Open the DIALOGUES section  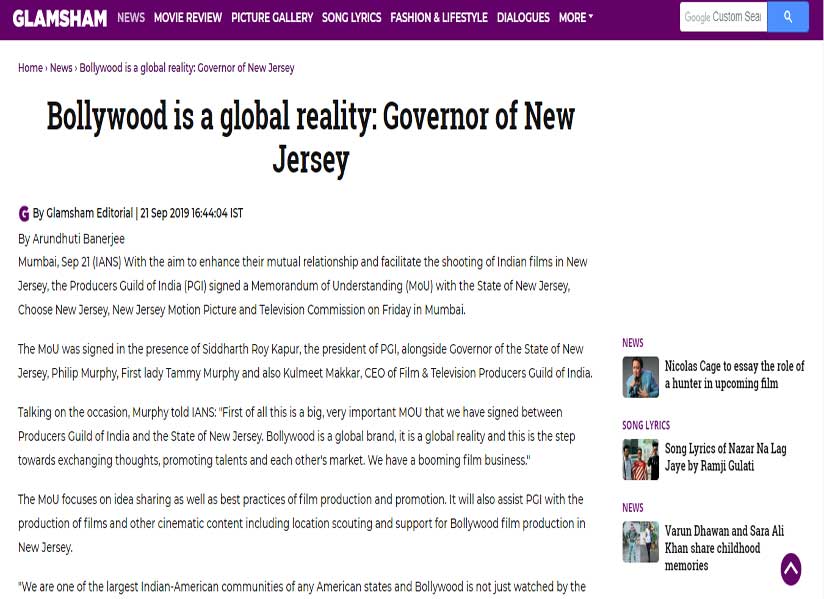click(x=523, y=17)
